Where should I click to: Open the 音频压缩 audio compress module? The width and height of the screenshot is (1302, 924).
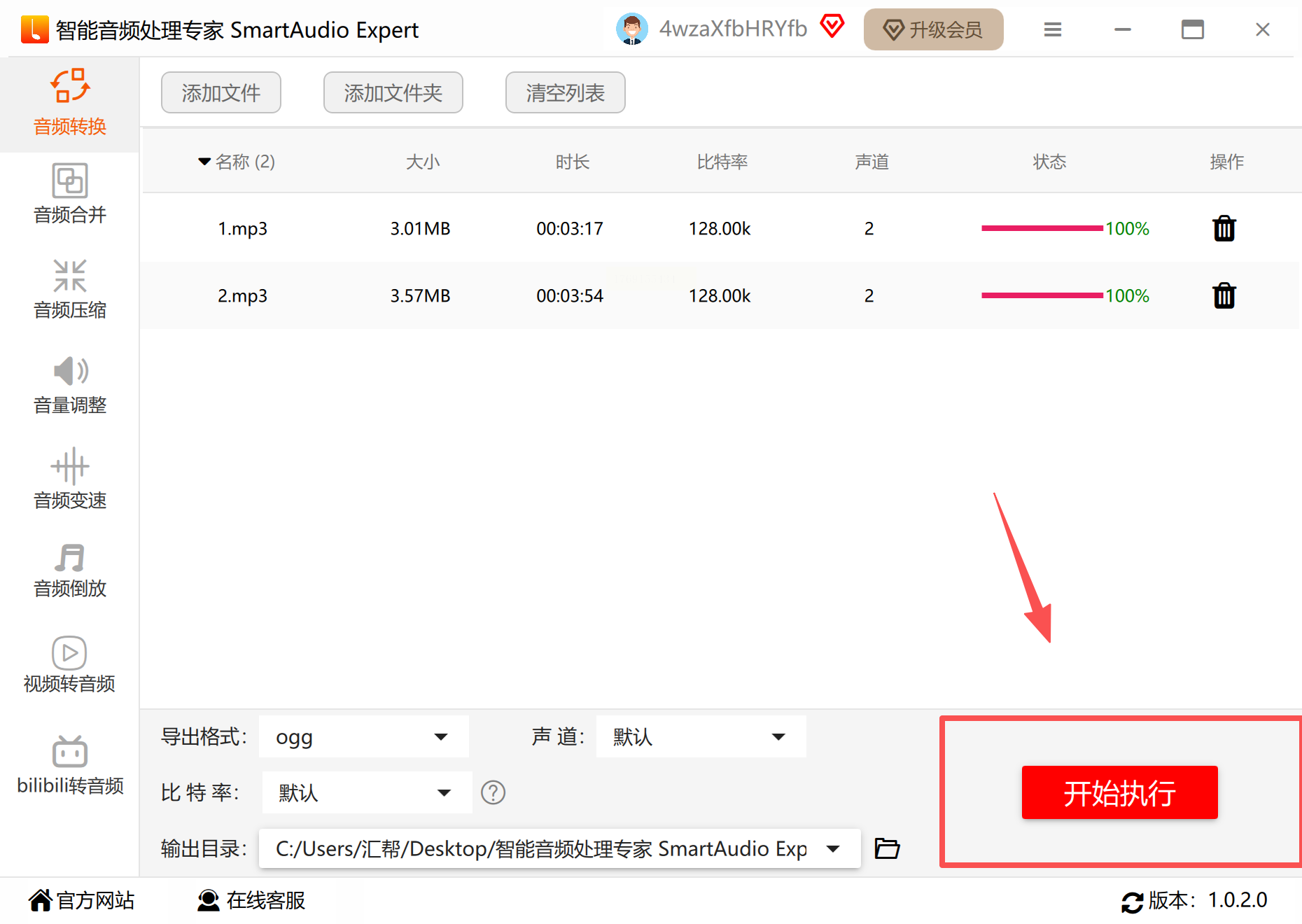click(x=70, y=289)
